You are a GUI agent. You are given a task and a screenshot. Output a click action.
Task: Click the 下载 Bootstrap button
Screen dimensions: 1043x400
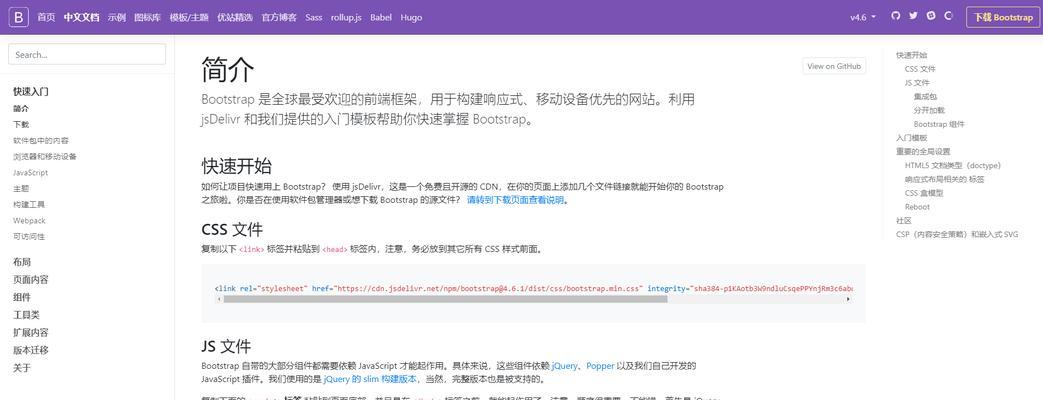pos(1003,17)
